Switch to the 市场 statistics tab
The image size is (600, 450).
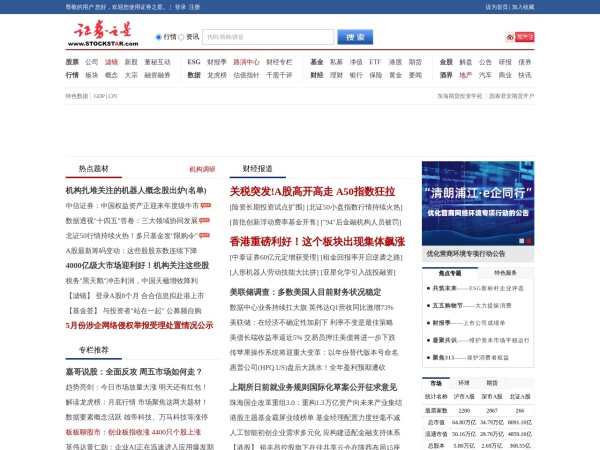436,383
